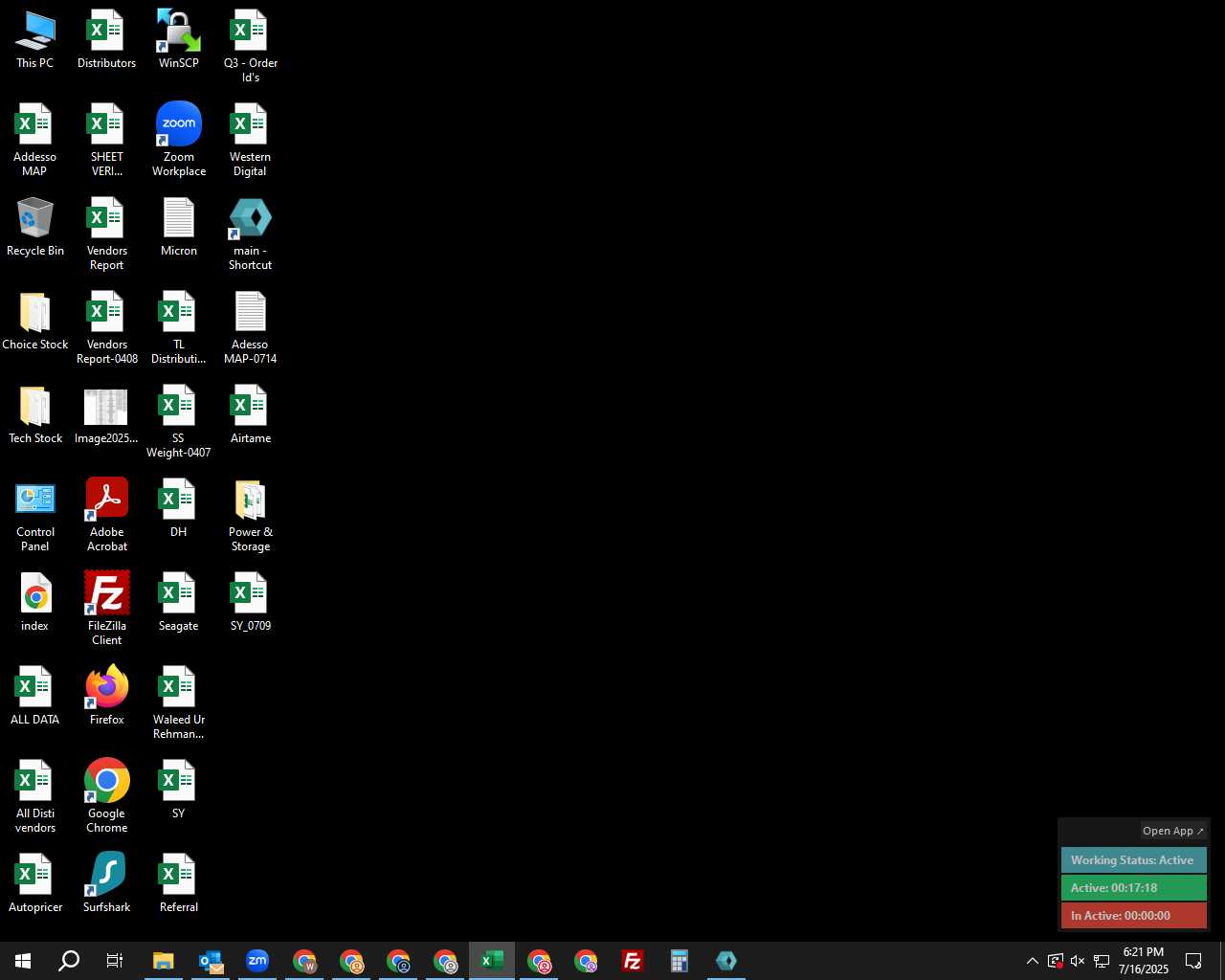This screenshot has width=1225, height=980.
Task: Switch to the main app taskbar icon
Action: [x=726, y=961]
